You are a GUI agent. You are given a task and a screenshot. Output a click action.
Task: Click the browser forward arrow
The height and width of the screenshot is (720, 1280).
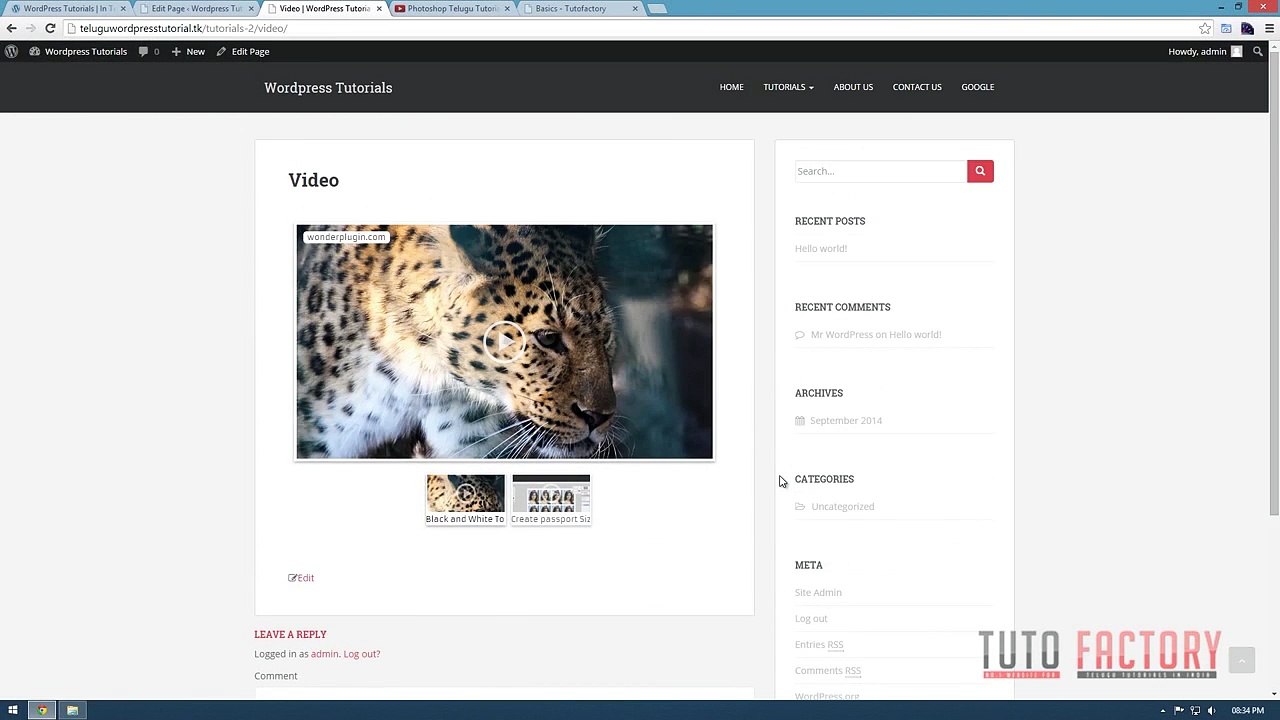tap(31, 28)
